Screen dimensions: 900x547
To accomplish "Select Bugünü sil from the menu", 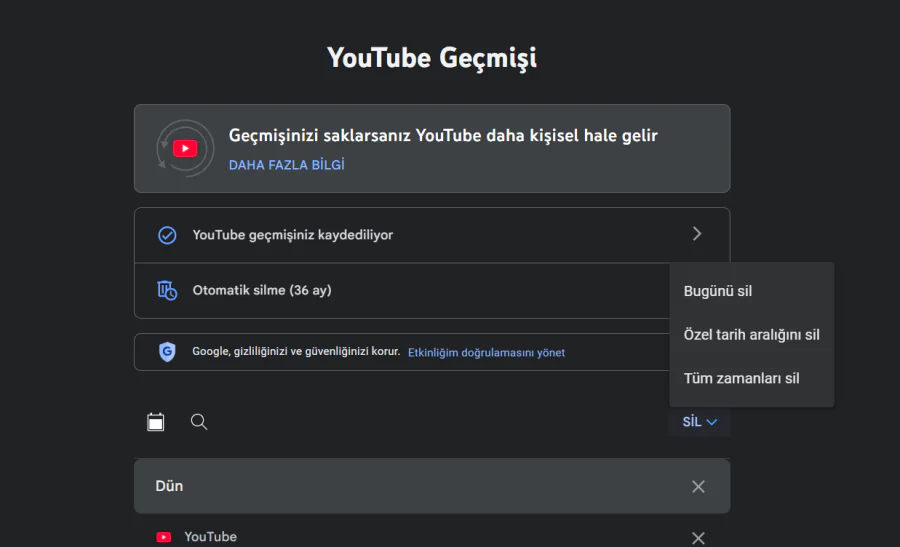I will (x=718, y=291).
